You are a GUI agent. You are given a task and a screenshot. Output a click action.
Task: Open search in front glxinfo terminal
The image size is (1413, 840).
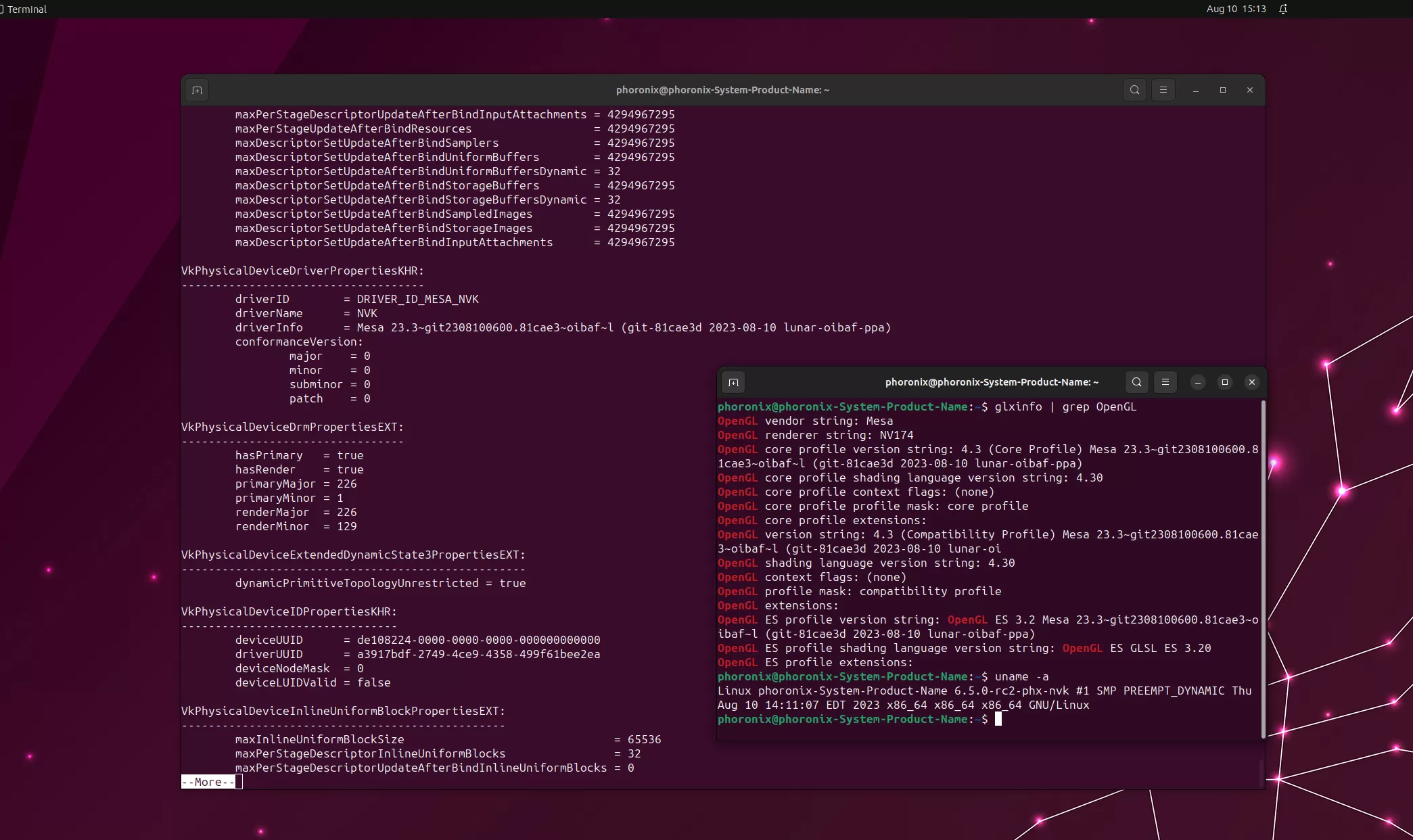click(x=1136, y=382)
